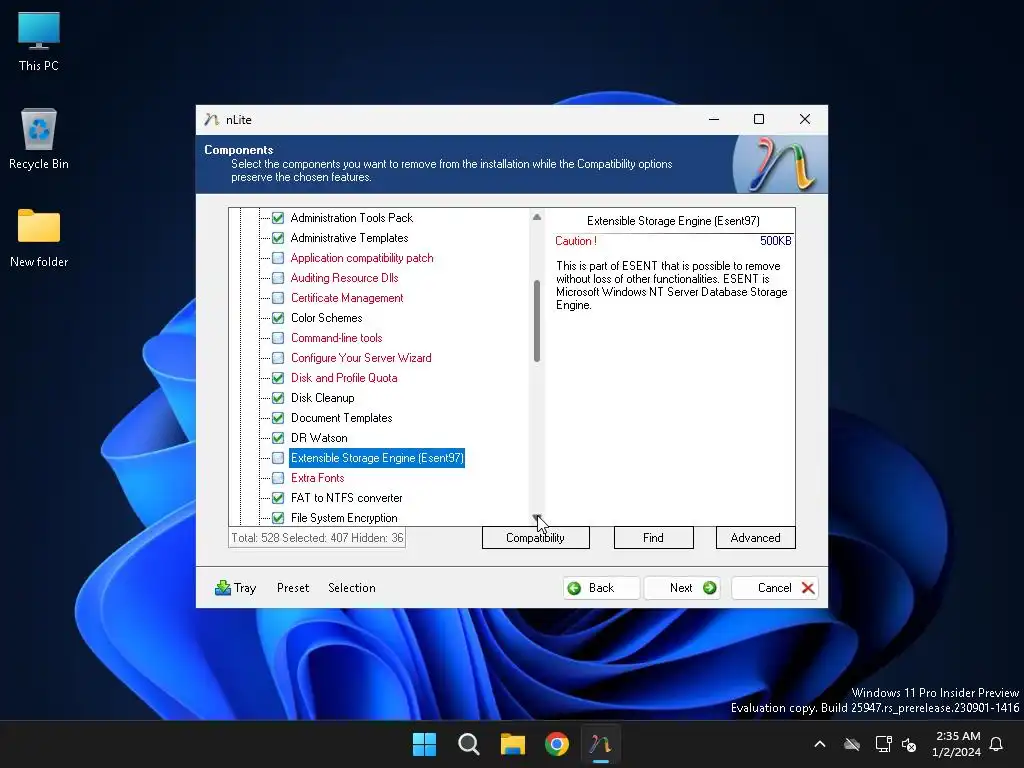The image size is (1024, 768).
Task: Proceed with the Next button
Action: coord(682,588)
